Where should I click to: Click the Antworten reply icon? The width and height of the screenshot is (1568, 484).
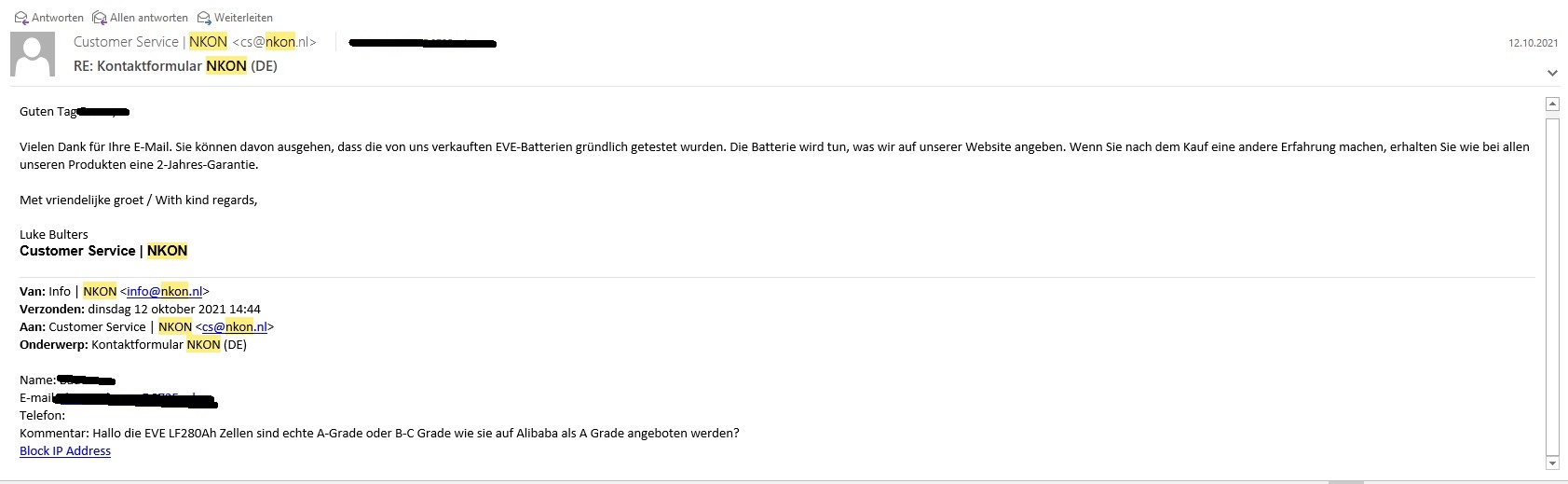click(x=21, y=18)
